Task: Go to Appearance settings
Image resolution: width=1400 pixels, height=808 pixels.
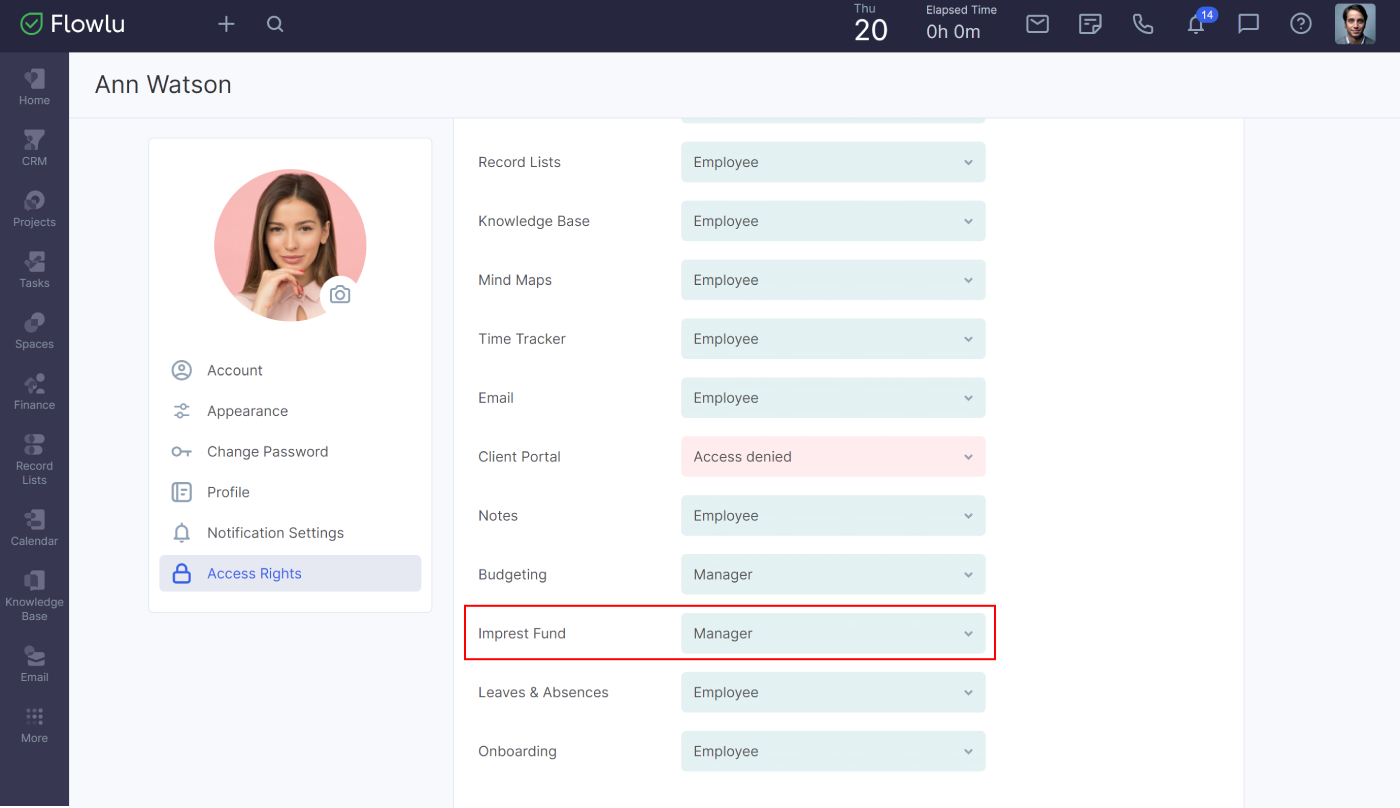Action: [x=247, y=411]
